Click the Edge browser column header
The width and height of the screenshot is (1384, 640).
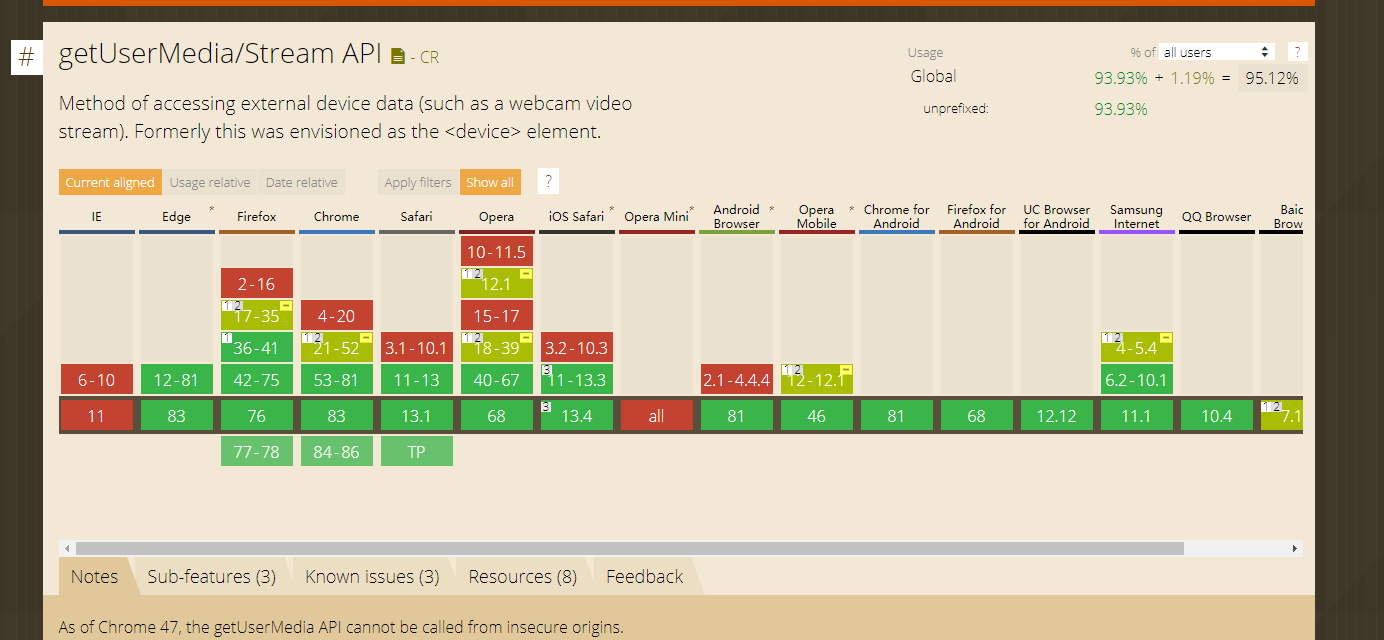coord(176,217)
